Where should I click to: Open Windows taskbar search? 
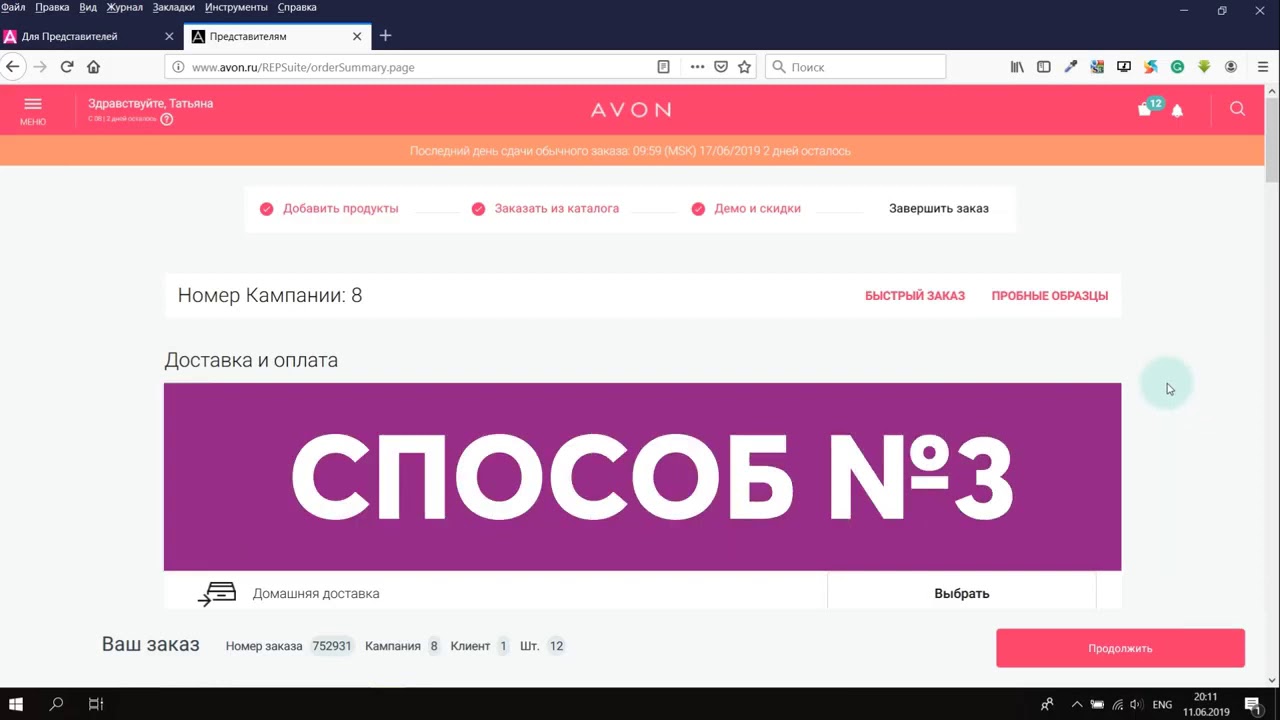point(56,704)
